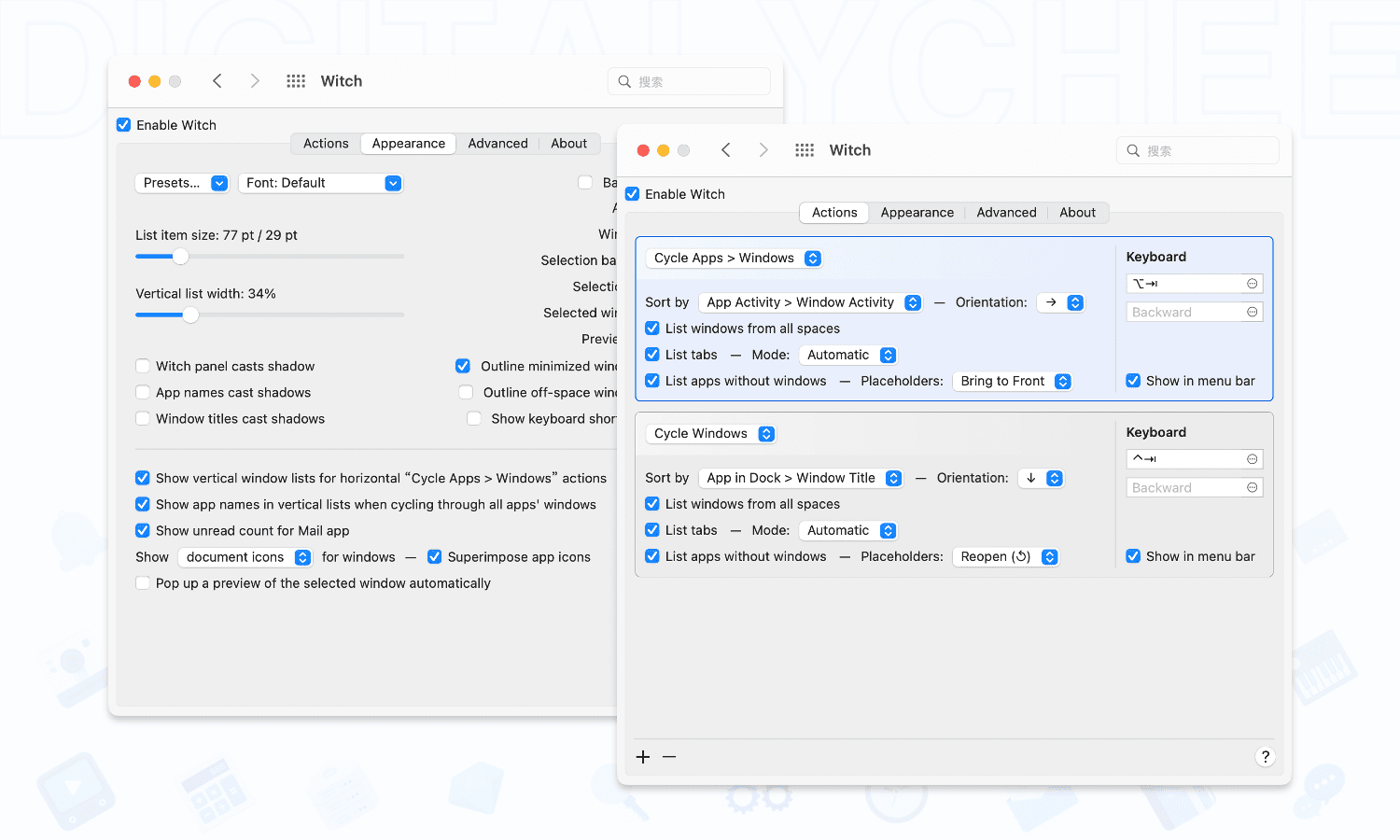Click the minus icon to remove action

(669, 757)
